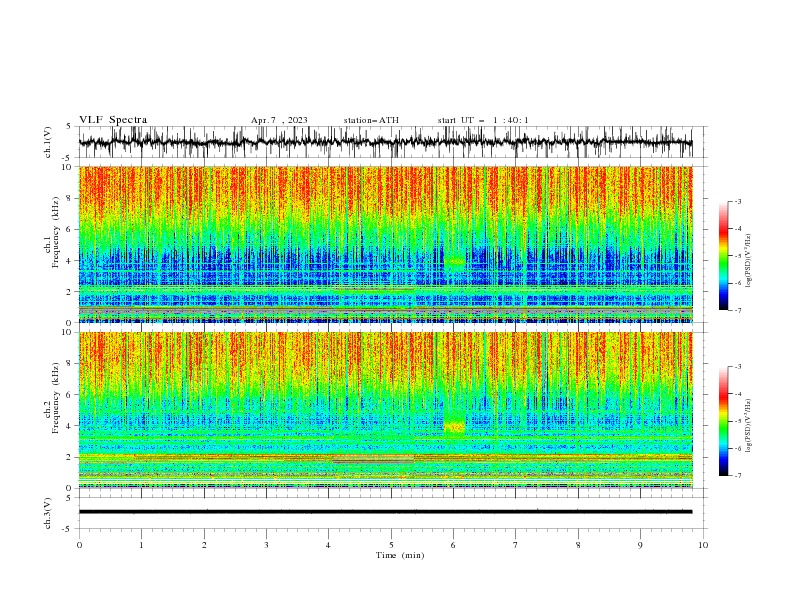Click the ch.2 colorbar log(PSD) label
This screenshot has width=792, height=612.
(x=748, y=426)
